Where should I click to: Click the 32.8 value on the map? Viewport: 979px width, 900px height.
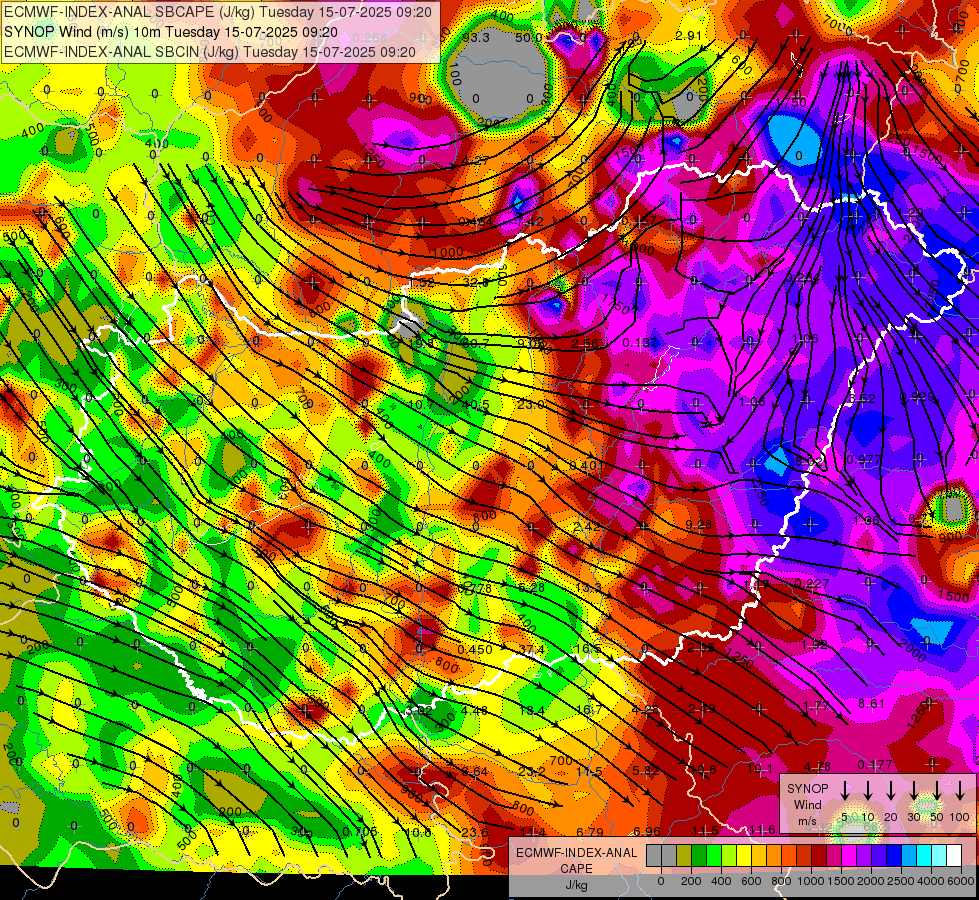(x=476, y=282)
